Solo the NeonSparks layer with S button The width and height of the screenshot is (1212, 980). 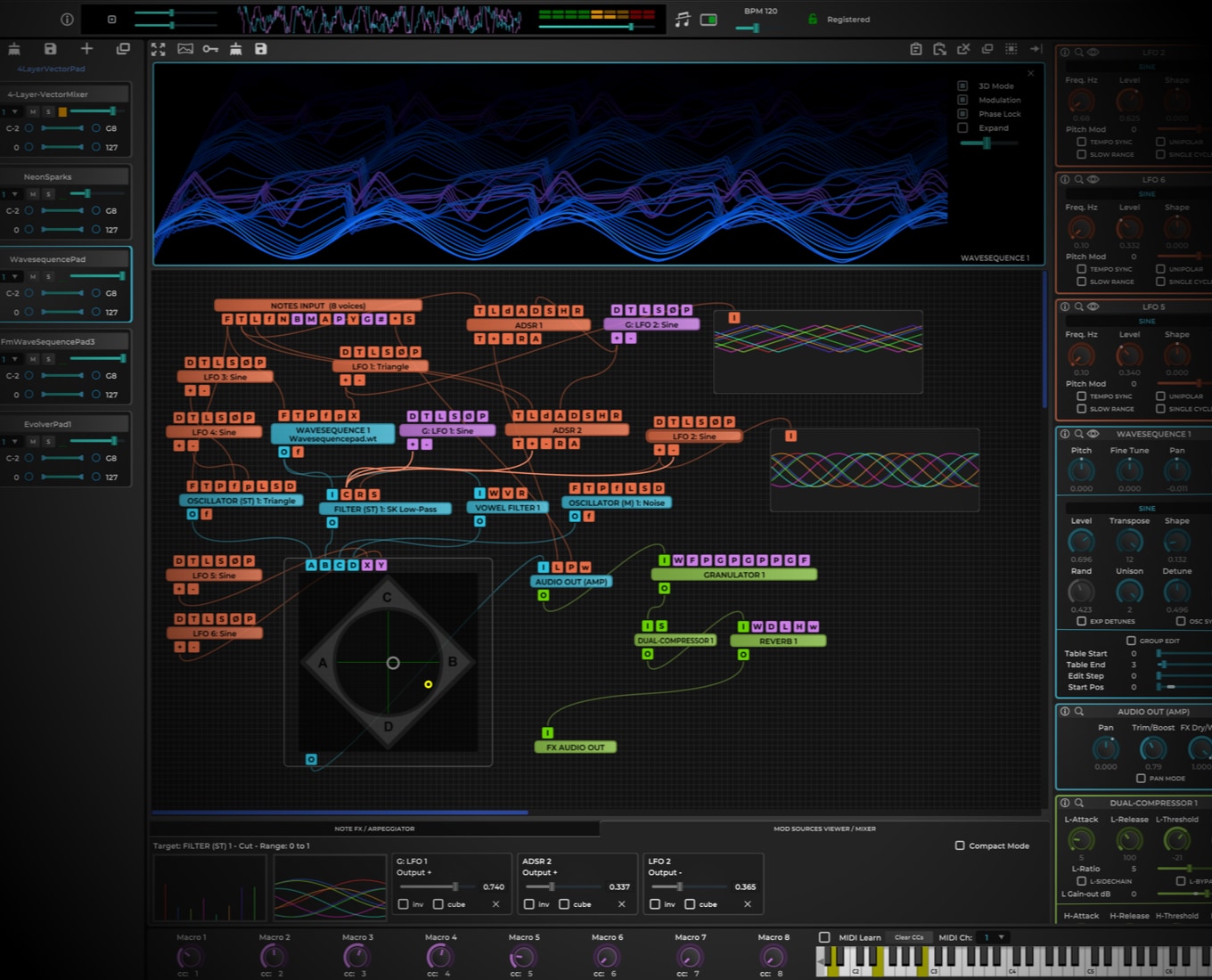[49, 194]
